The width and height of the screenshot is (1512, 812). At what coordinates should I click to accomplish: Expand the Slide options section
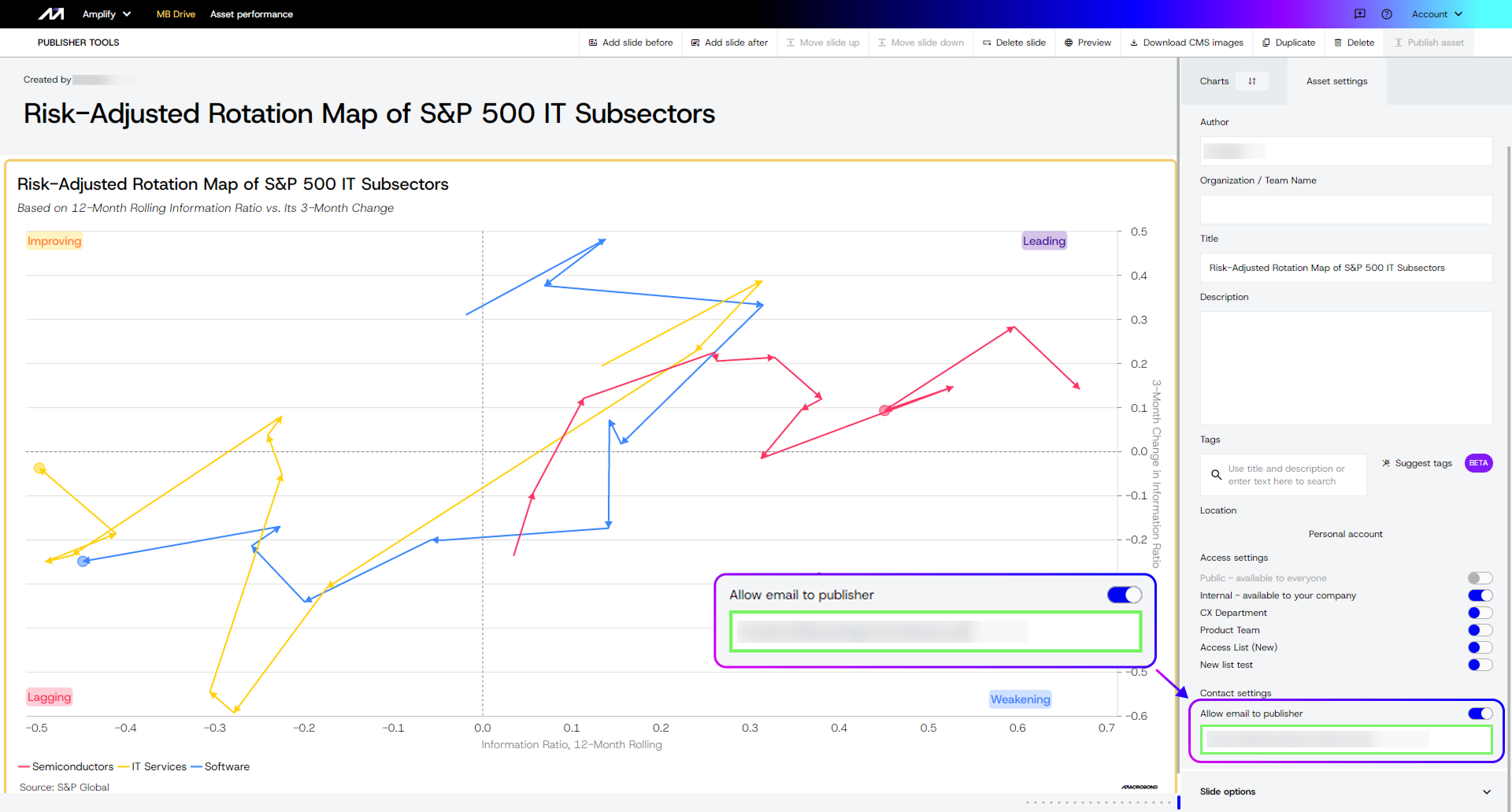[x=1486, y=792]
